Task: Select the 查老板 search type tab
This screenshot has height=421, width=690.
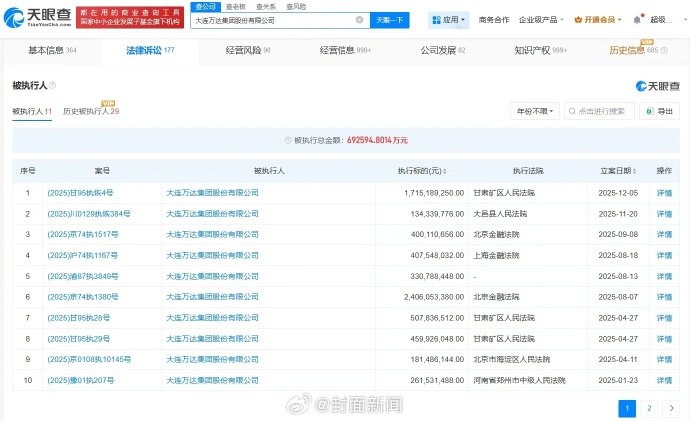Action: pyautogui.click(x=236, y=6)
